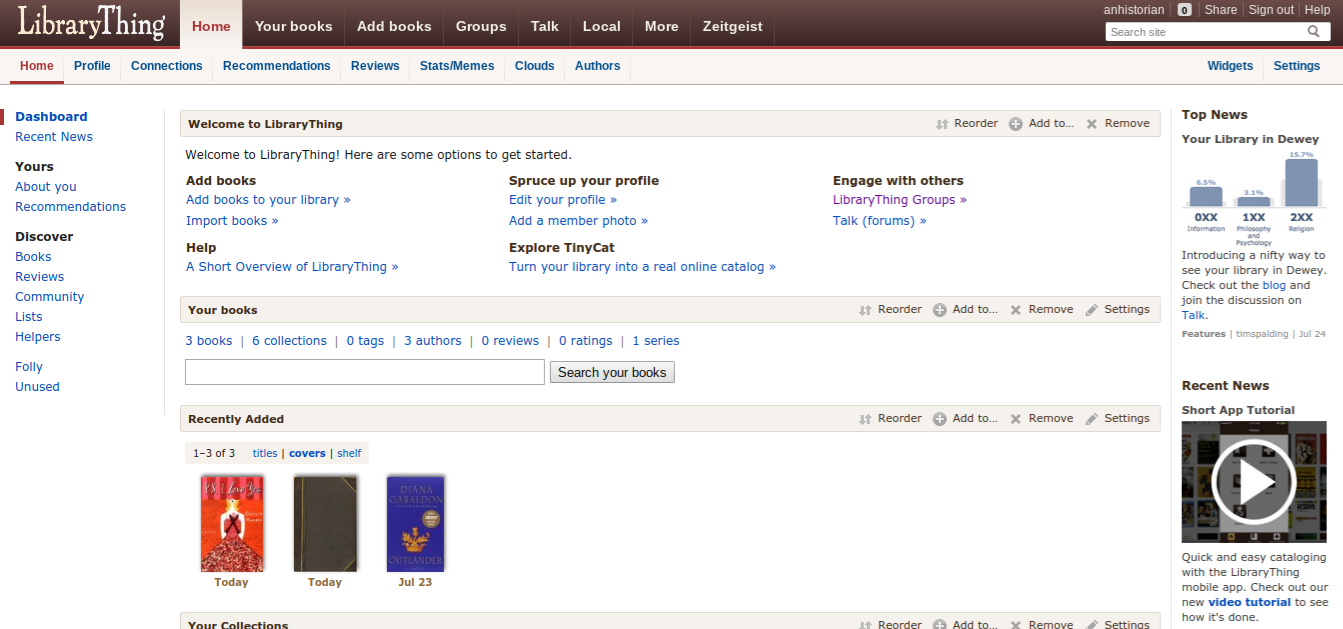Click the Share link in header
Image resolution: width=1343 pixels, height=629 pixels.
[x=1221, y=10]
